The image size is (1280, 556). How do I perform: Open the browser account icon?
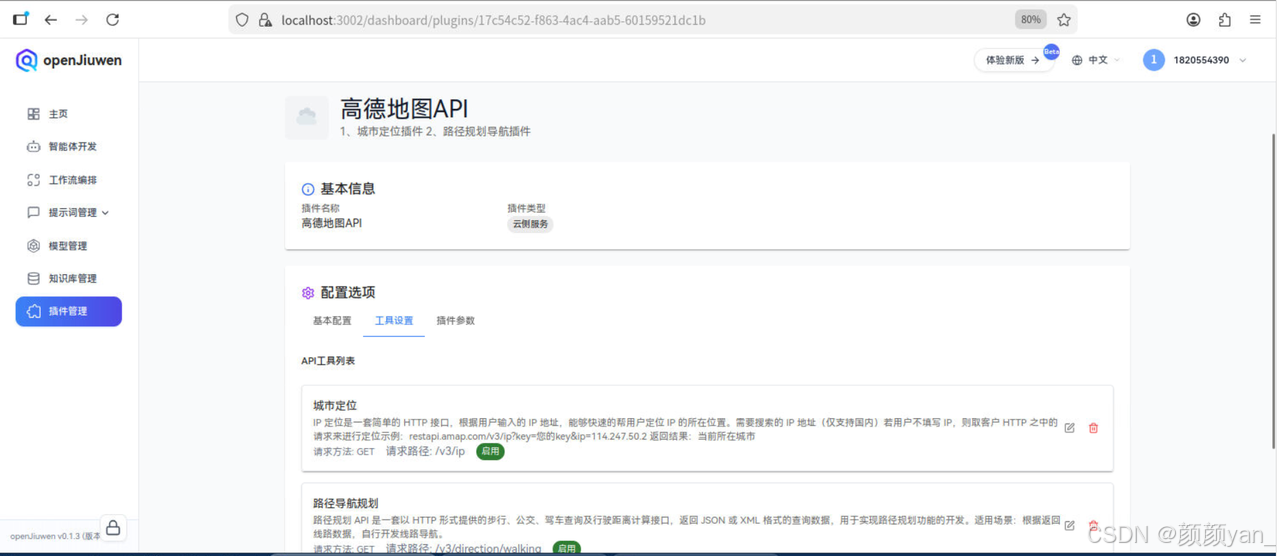tap(1194, 19)
